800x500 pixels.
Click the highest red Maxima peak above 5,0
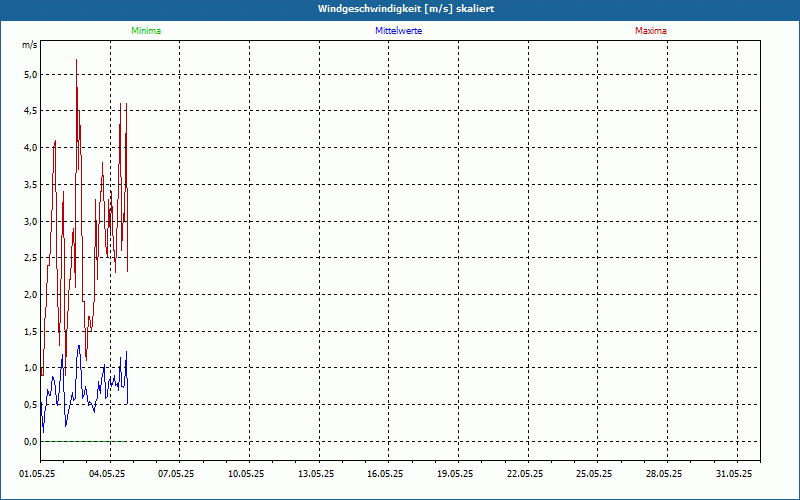pos(77,60)
